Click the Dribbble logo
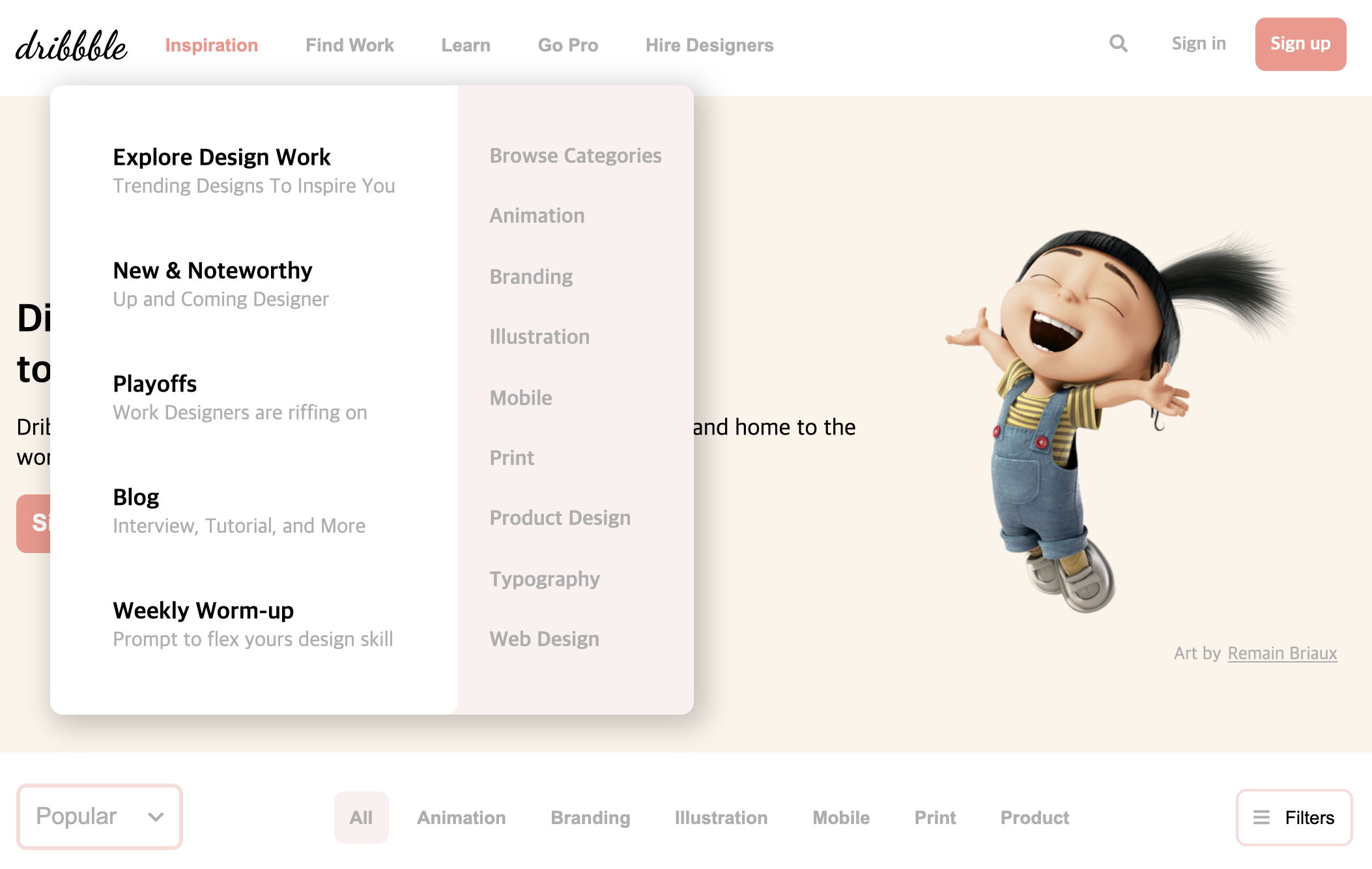Screen dimensions: 1372x869 coord(71,46)
